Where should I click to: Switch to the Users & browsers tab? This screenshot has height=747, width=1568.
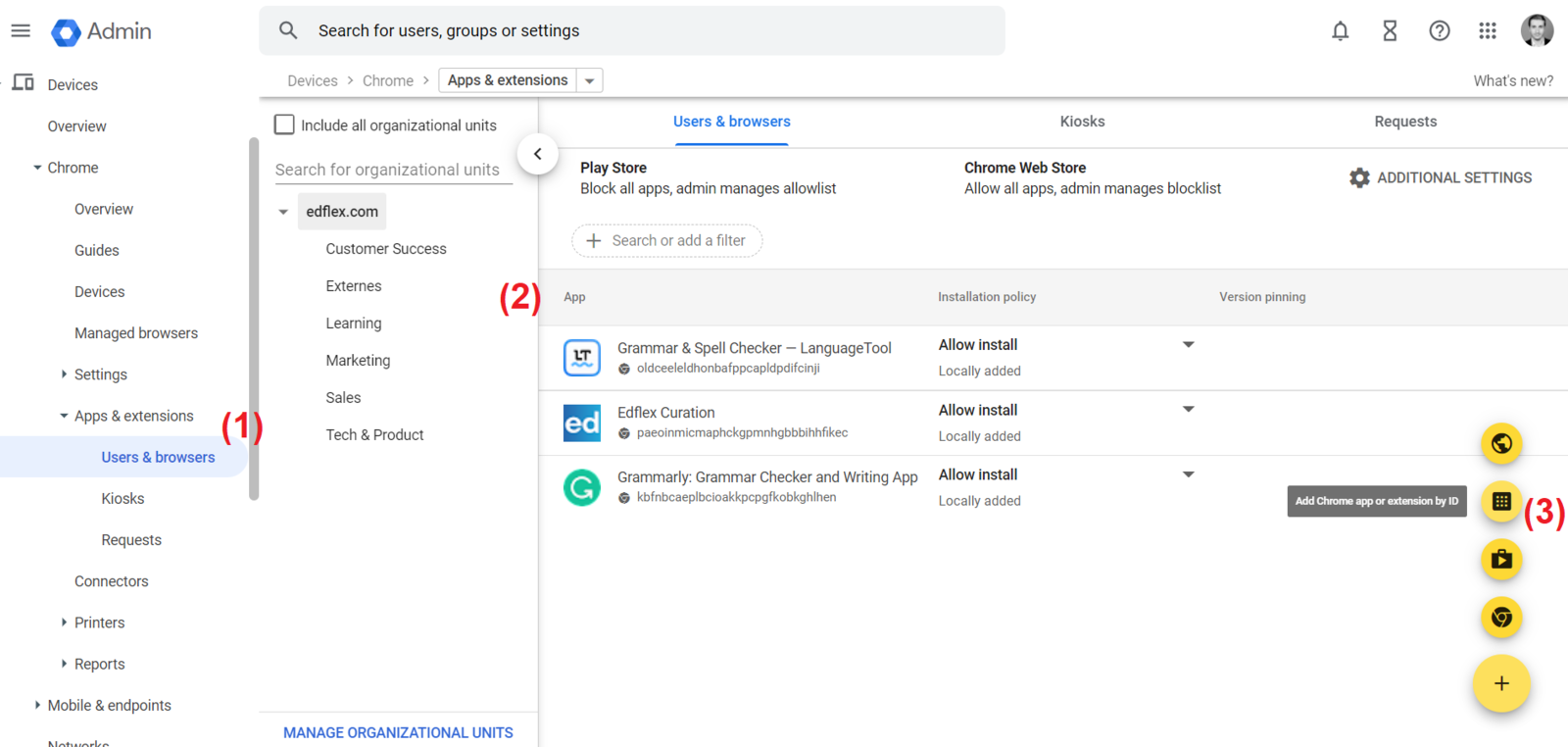(x=732, y=122)
